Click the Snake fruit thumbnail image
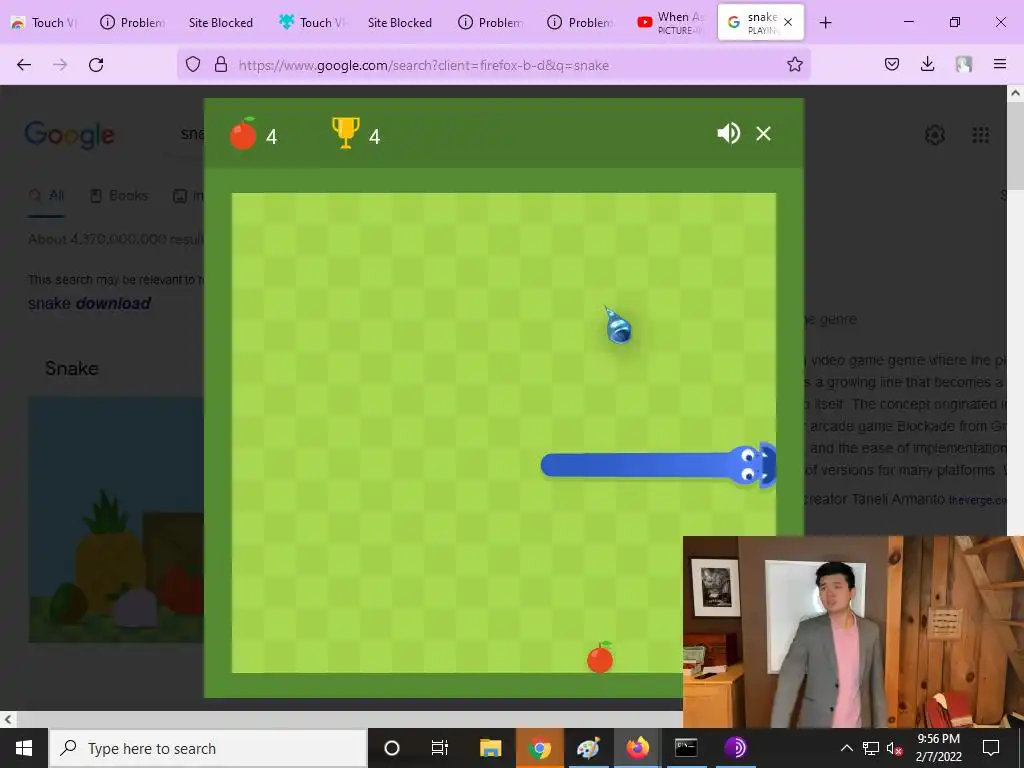The width and height of the screenshot is (1024, 768). pyautogui.click(x=116, y=520)
